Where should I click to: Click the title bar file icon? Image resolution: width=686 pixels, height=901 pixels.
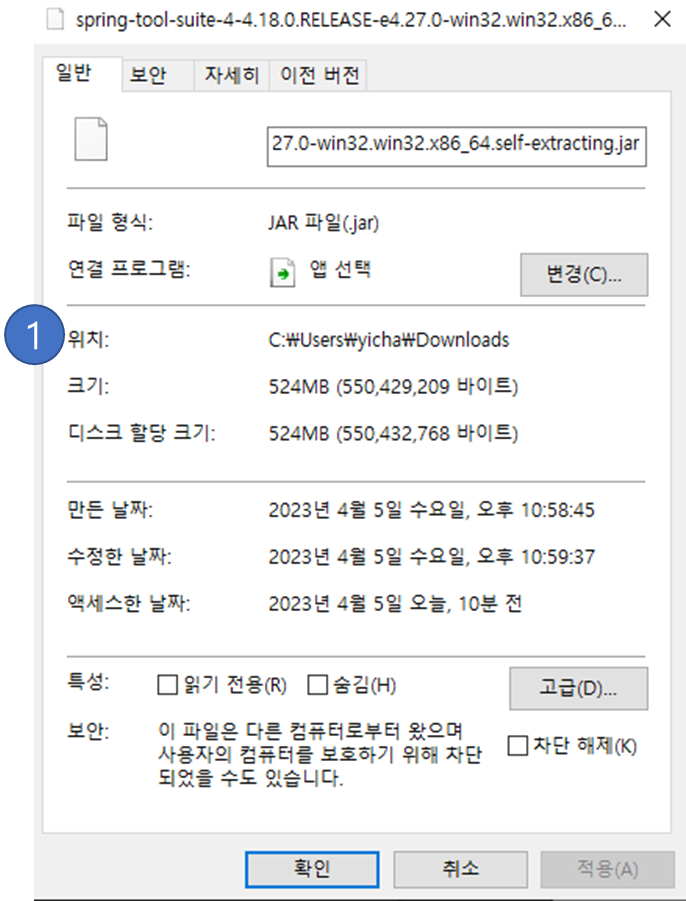(55, 19)
